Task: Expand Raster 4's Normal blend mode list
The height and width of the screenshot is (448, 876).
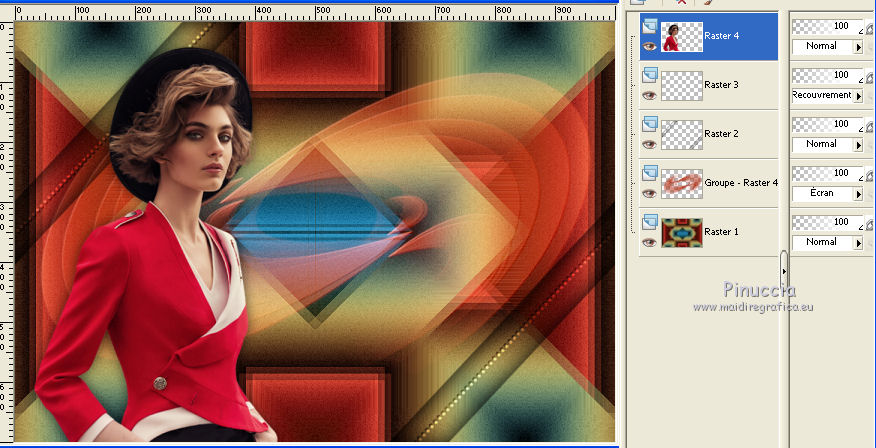Action: (x=858, y=47)
